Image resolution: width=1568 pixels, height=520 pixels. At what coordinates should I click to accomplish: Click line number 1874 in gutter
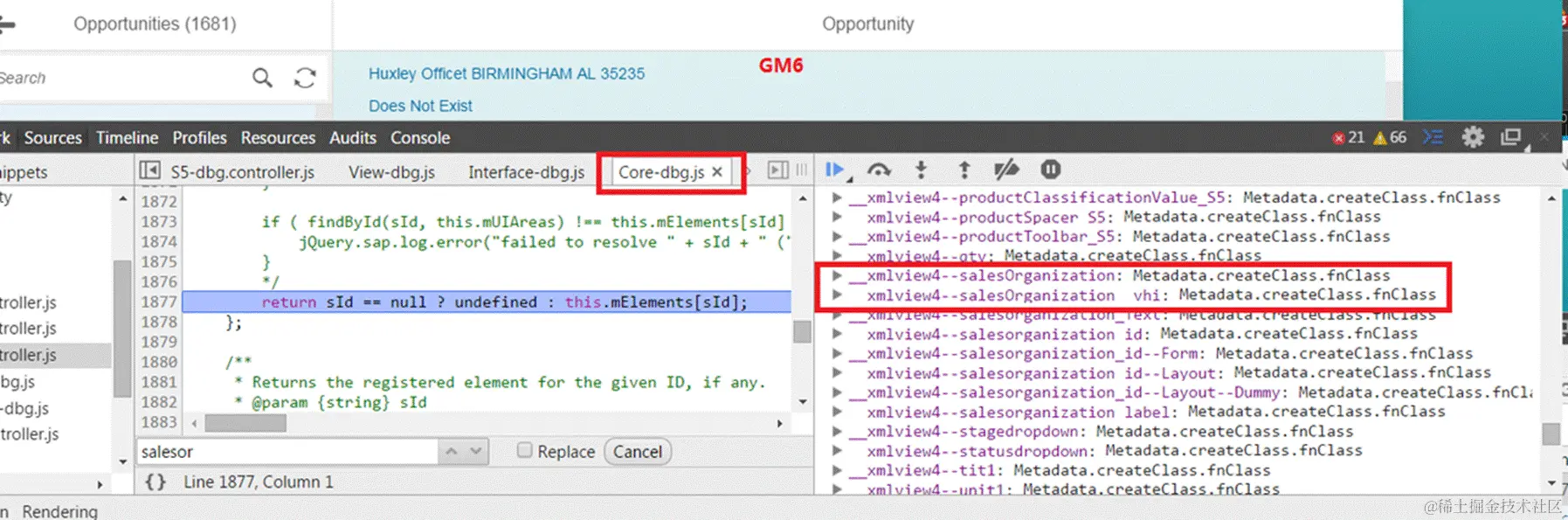pyautogui.click(x=159, y=241)
